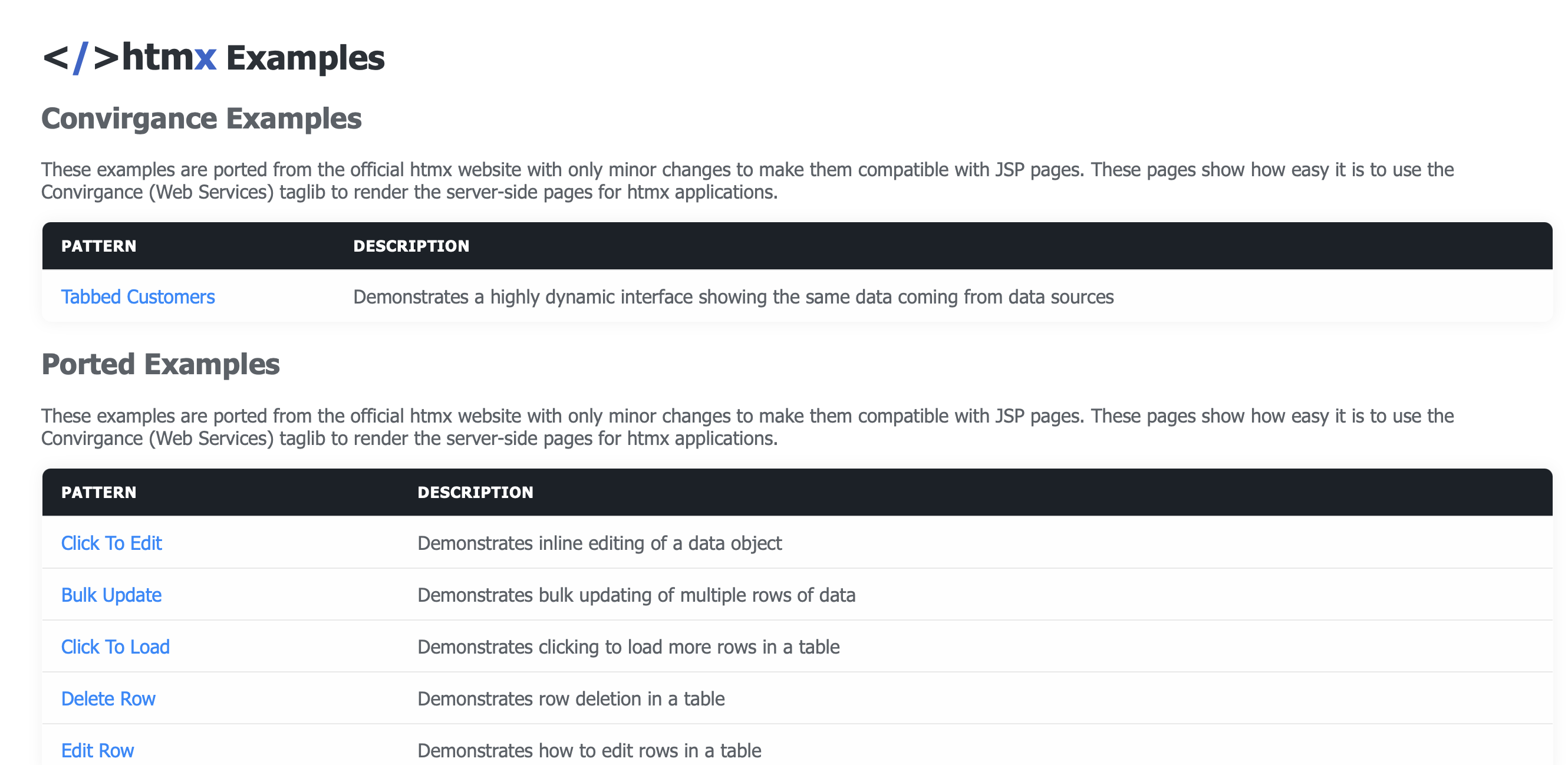Open the Edit Row example
Viewport: 1568px width, 765px height.
pos(97,750)
